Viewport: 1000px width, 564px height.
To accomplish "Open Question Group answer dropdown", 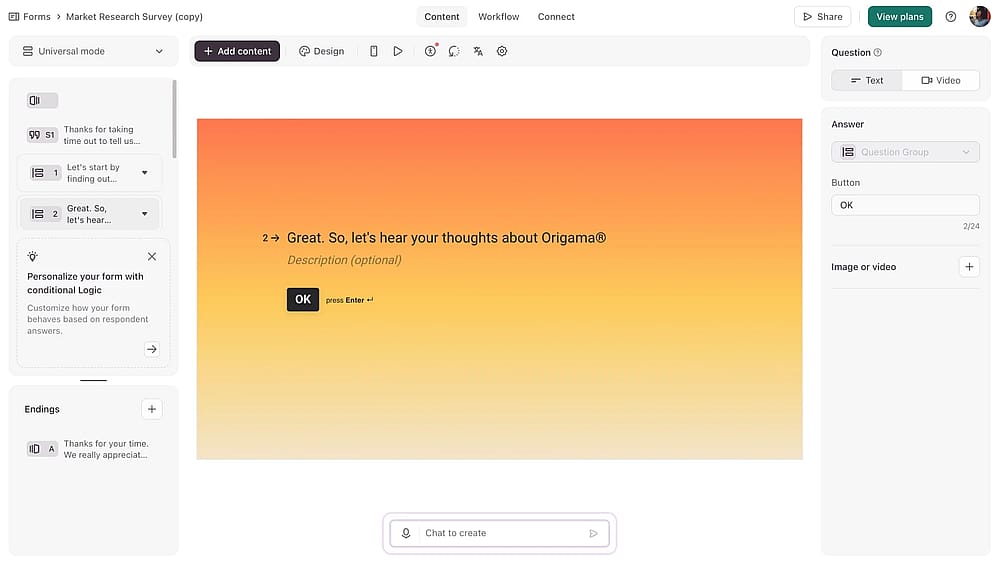I will click(905, 152).
